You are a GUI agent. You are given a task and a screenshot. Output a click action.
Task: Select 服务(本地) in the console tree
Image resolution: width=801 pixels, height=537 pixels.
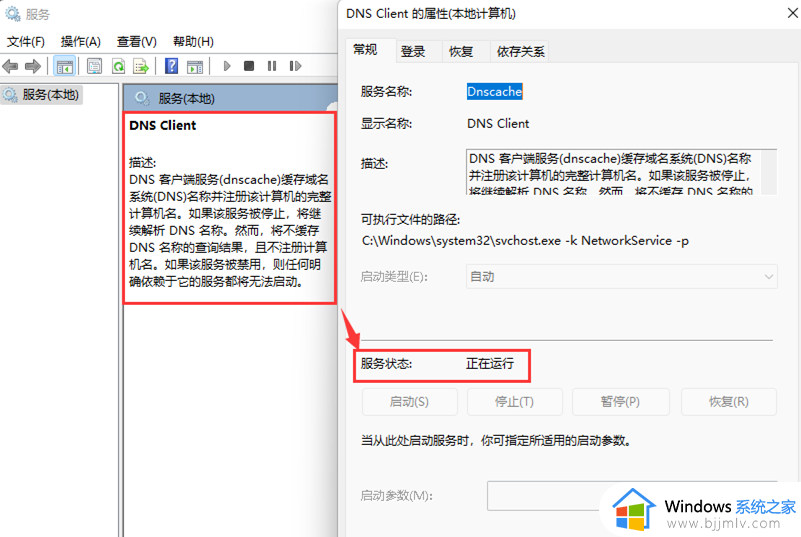41,95
